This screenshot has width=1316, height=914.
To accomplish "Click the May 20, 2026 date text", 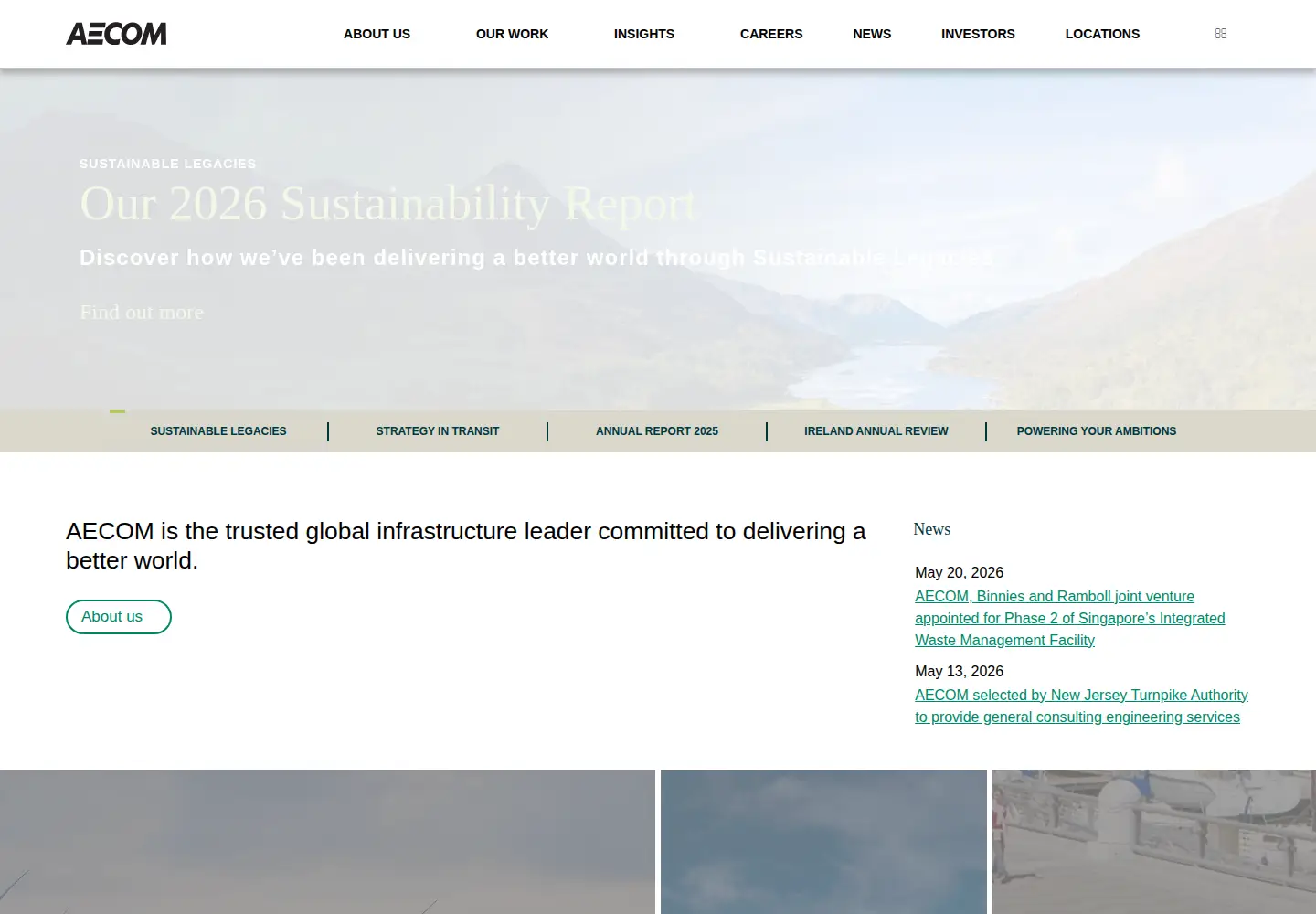I will pos(959,572).
